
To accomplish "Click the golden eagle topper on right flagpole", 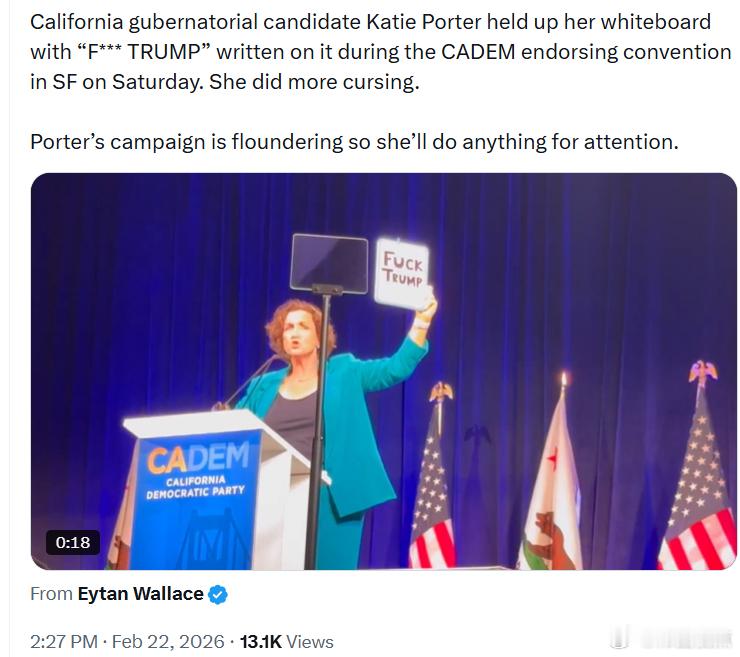I will pos(703,373).
